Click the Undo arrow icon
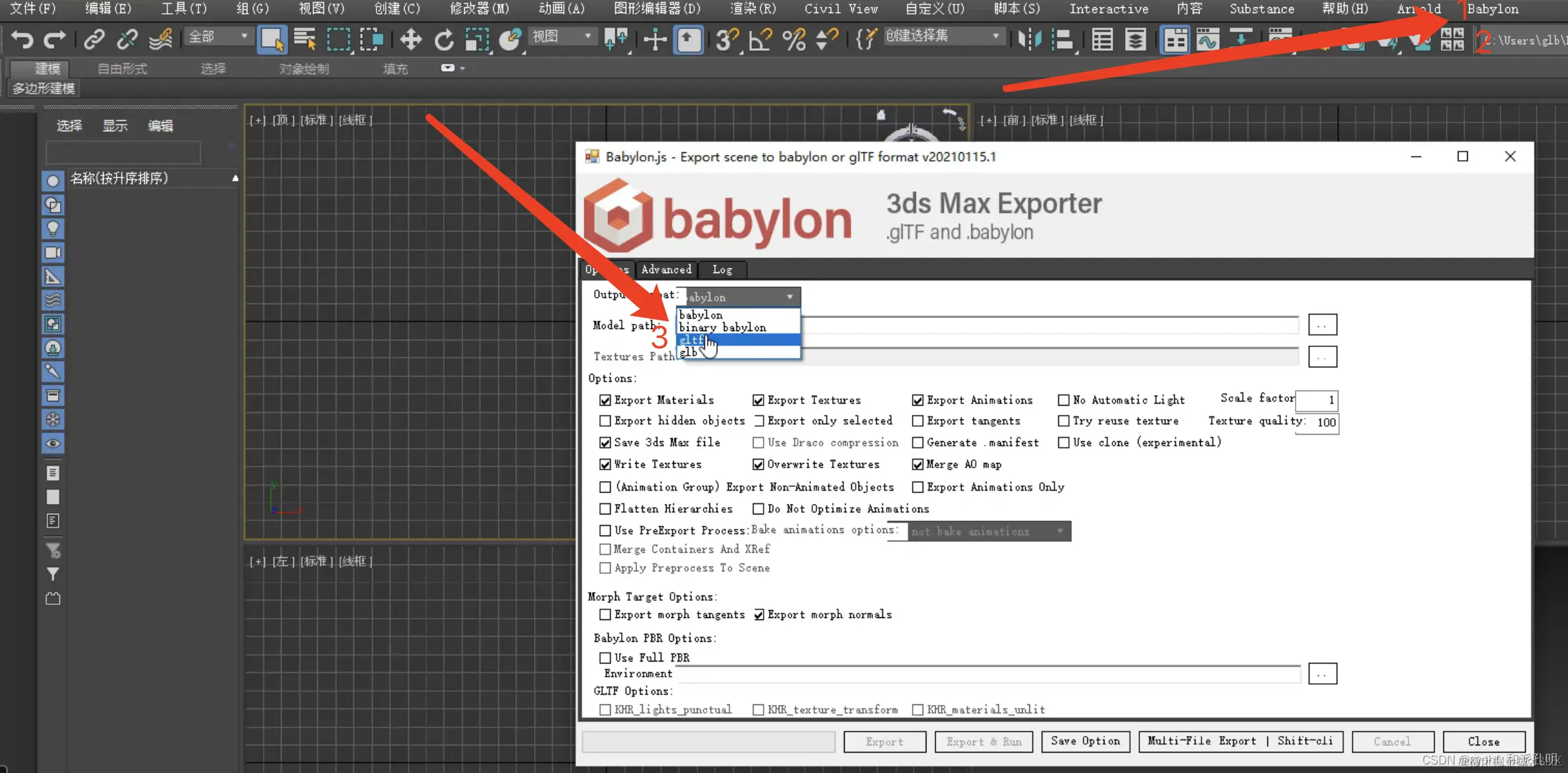Viewport: 1568px width, 773px height. [22, 40]
